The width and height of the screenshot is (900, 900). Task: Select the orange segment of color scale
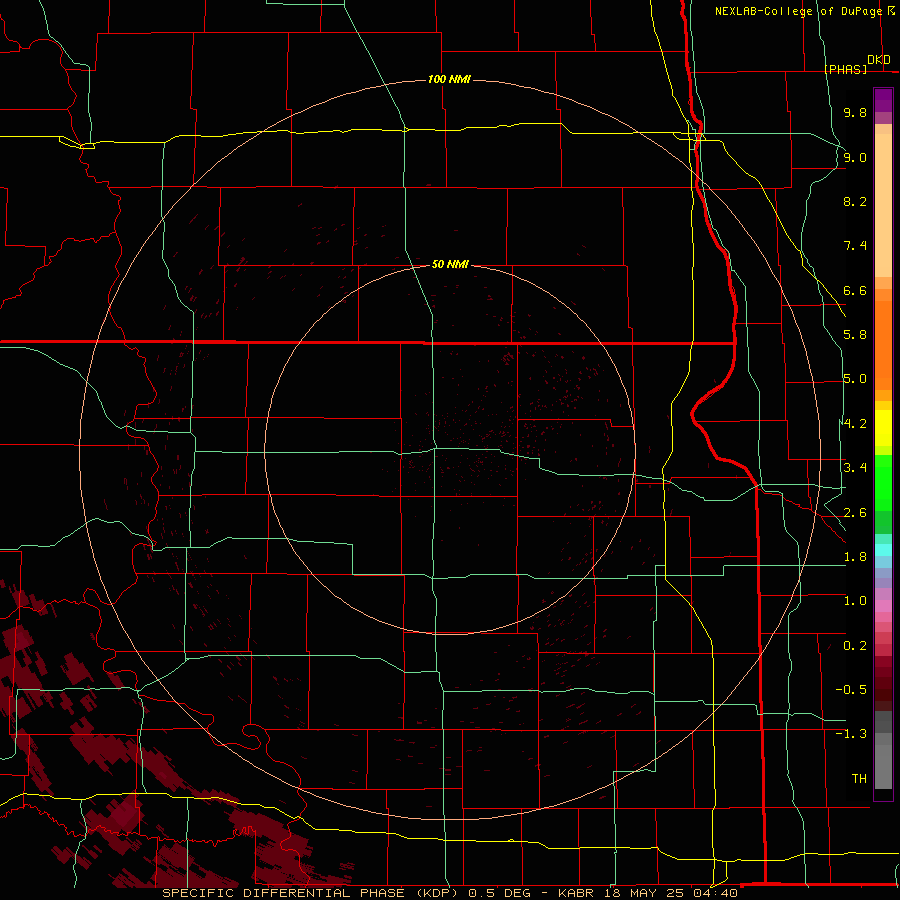(883, 344)
